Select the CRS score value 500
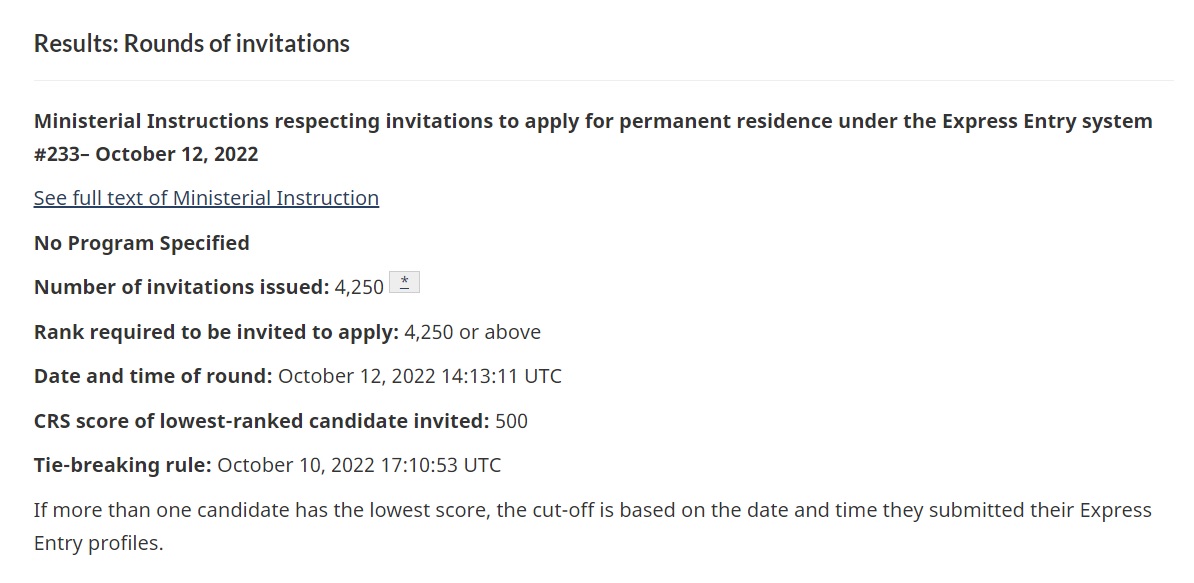This screenshot has height=583, width=1194. pos(511,421)
